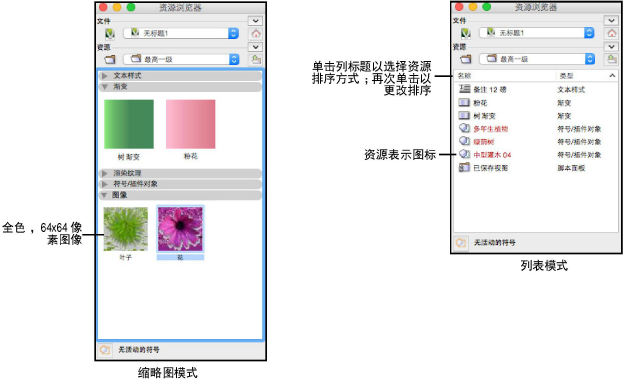Screen dimensions: 623x379
Task: Click Vectorworks file icon in thumbnail mode window
Action: (x=110, y=34)
